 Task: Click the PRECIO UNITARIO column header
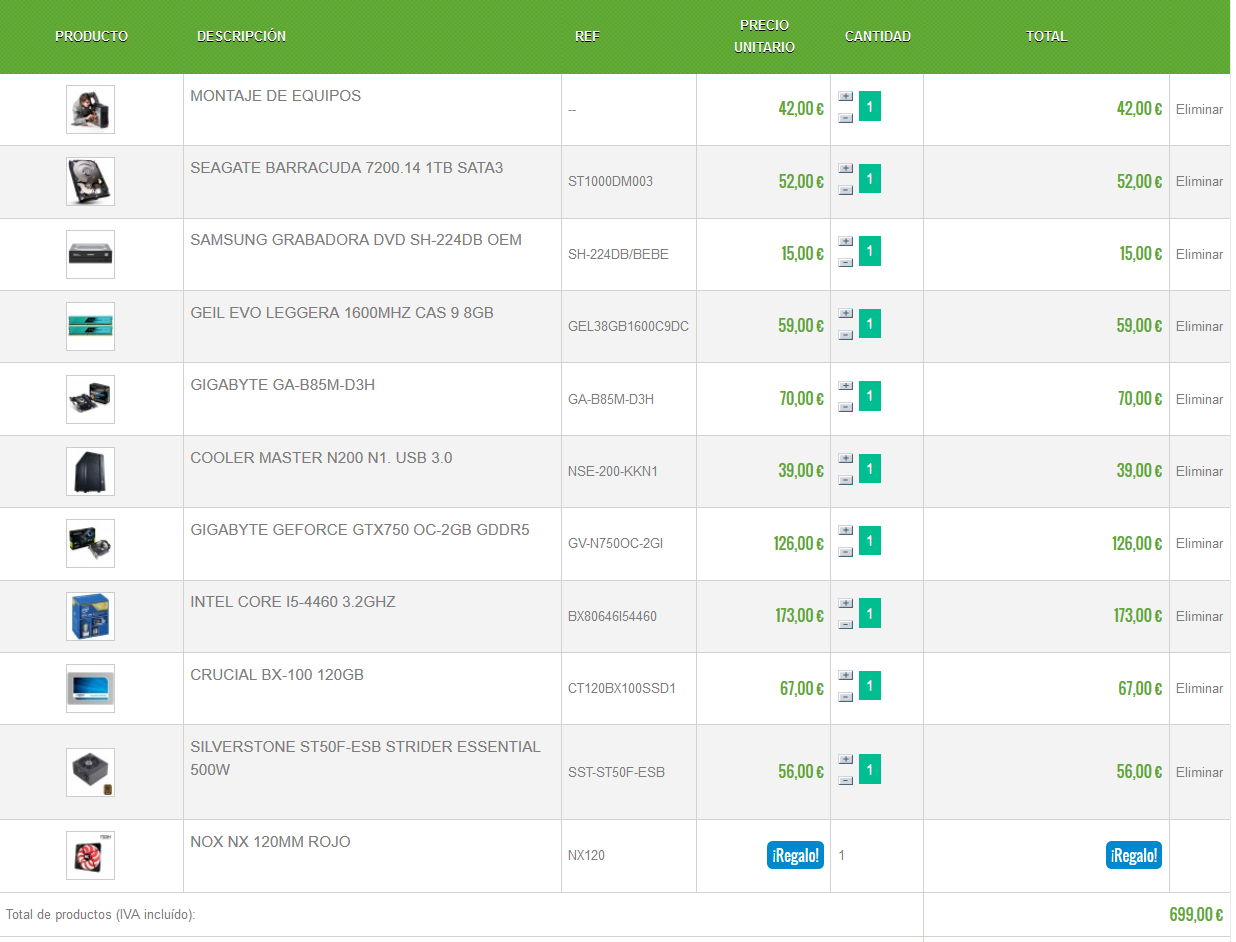tap(764, 36)
